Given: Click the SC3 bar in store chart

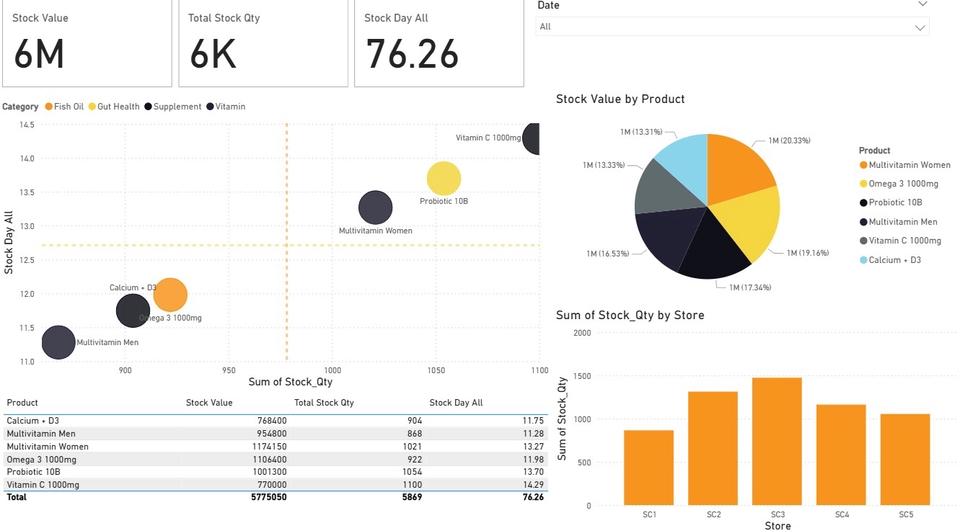Looking at the screenshot, I should [x=777, y=441].
